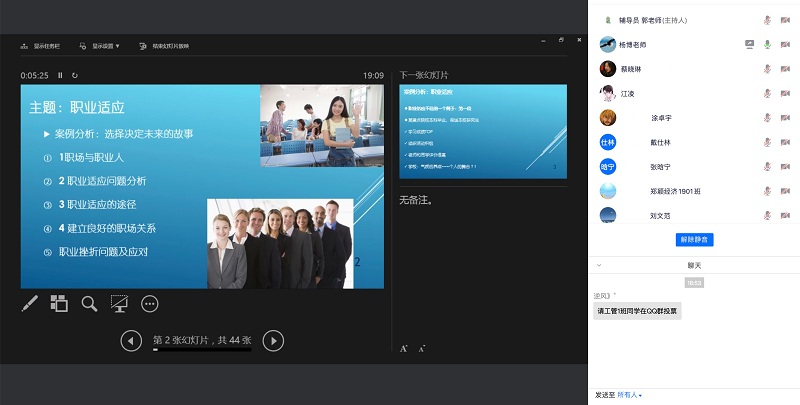Click the 结束幻灯片放映 option
Viewport: 800px width, 405px height.
pyautogui.click(x=171, y=45)
